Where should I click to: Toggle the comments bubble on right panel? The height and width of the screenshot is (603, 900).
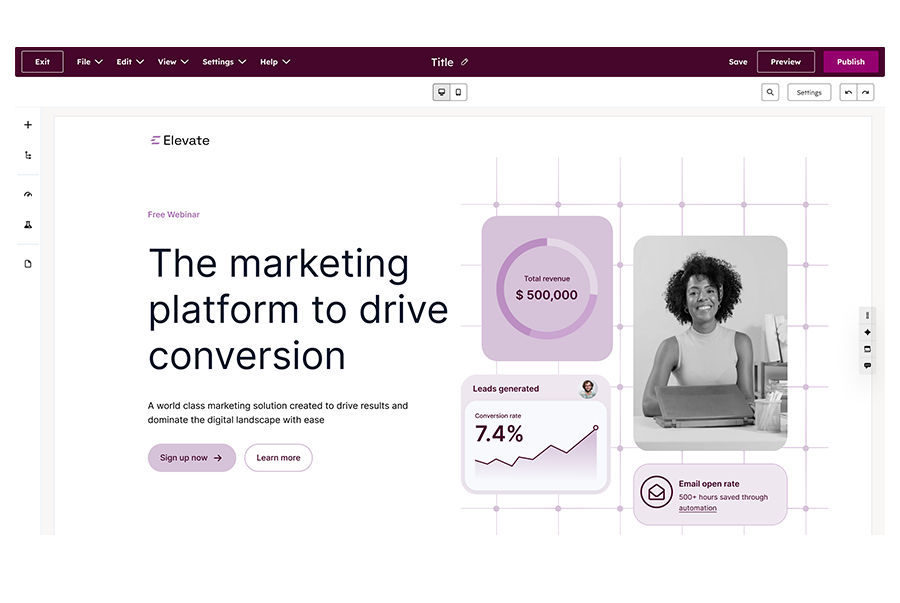point(867,366)
